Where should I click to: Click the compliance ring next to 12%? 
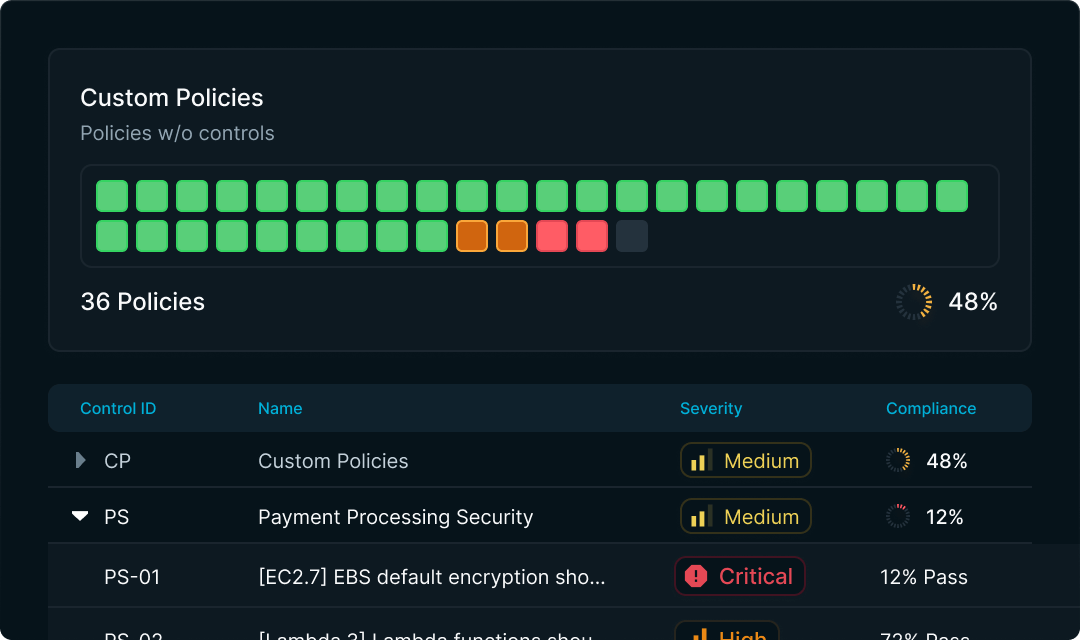tap(898, 516)
